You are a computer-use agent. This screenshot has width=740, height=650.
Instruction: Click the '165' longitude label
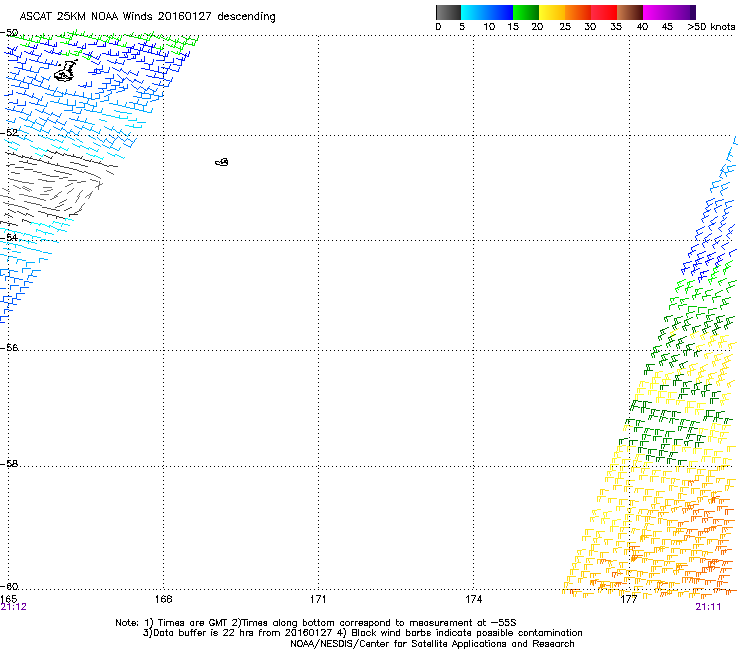point(8,599)
